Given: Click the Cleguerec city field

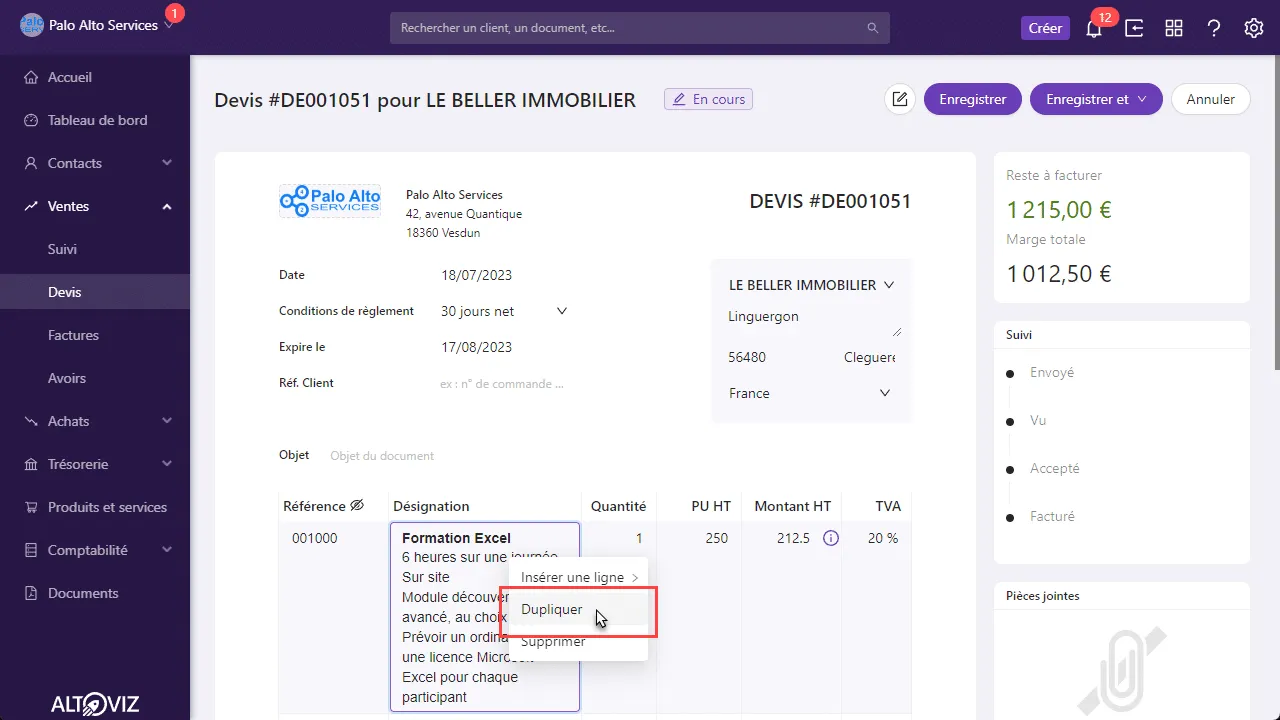Looking at the screenshot, I should (x=868, y=357).
